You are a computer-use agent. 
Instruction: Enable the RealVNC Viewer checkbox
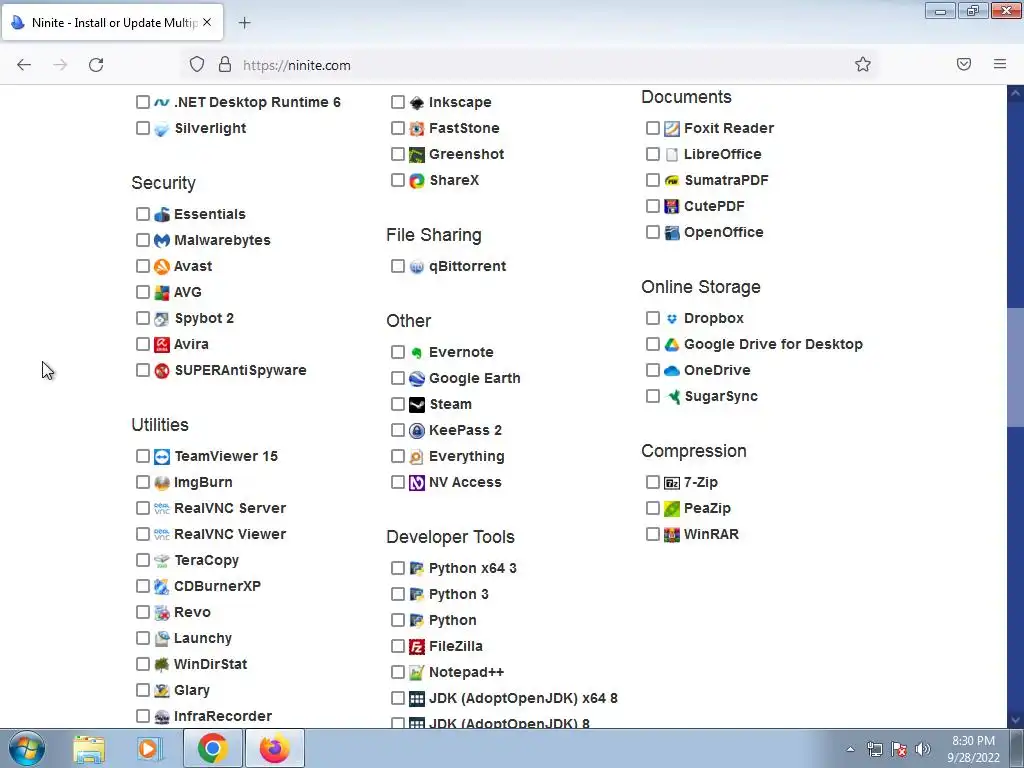(143, 534)
